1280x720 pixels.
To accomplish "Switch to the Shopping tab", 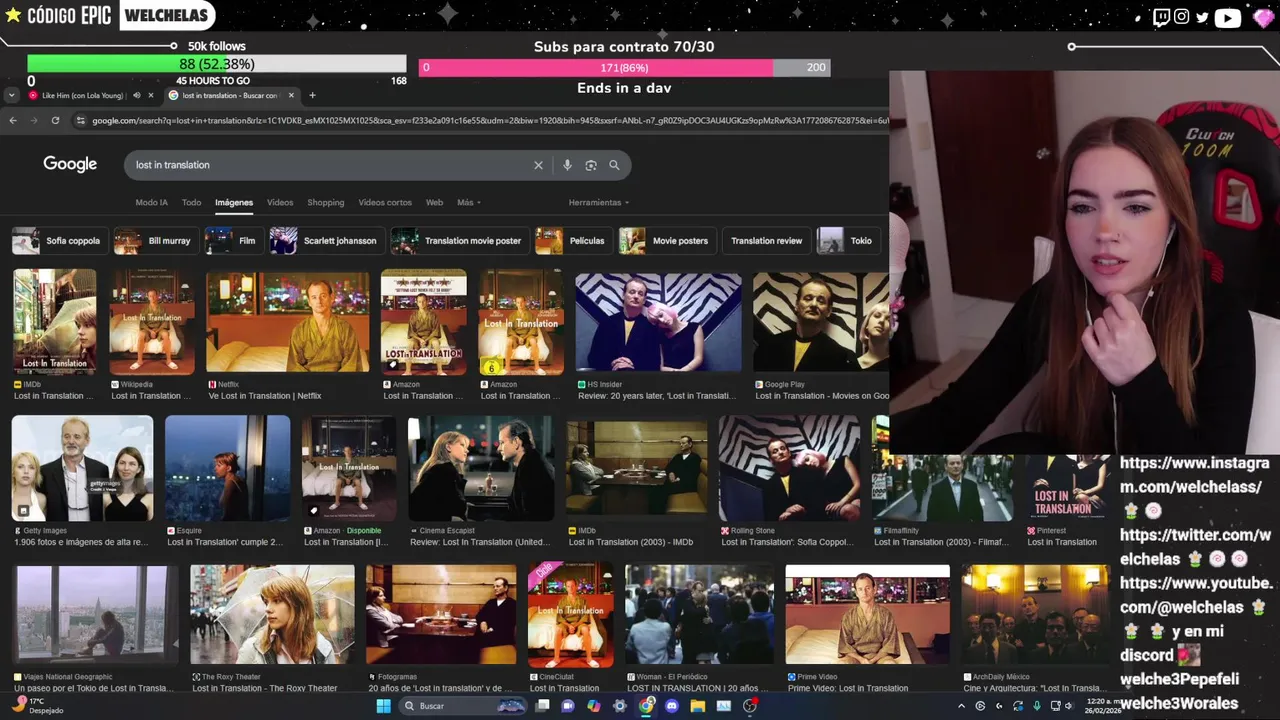I will [x=326, y=202].
